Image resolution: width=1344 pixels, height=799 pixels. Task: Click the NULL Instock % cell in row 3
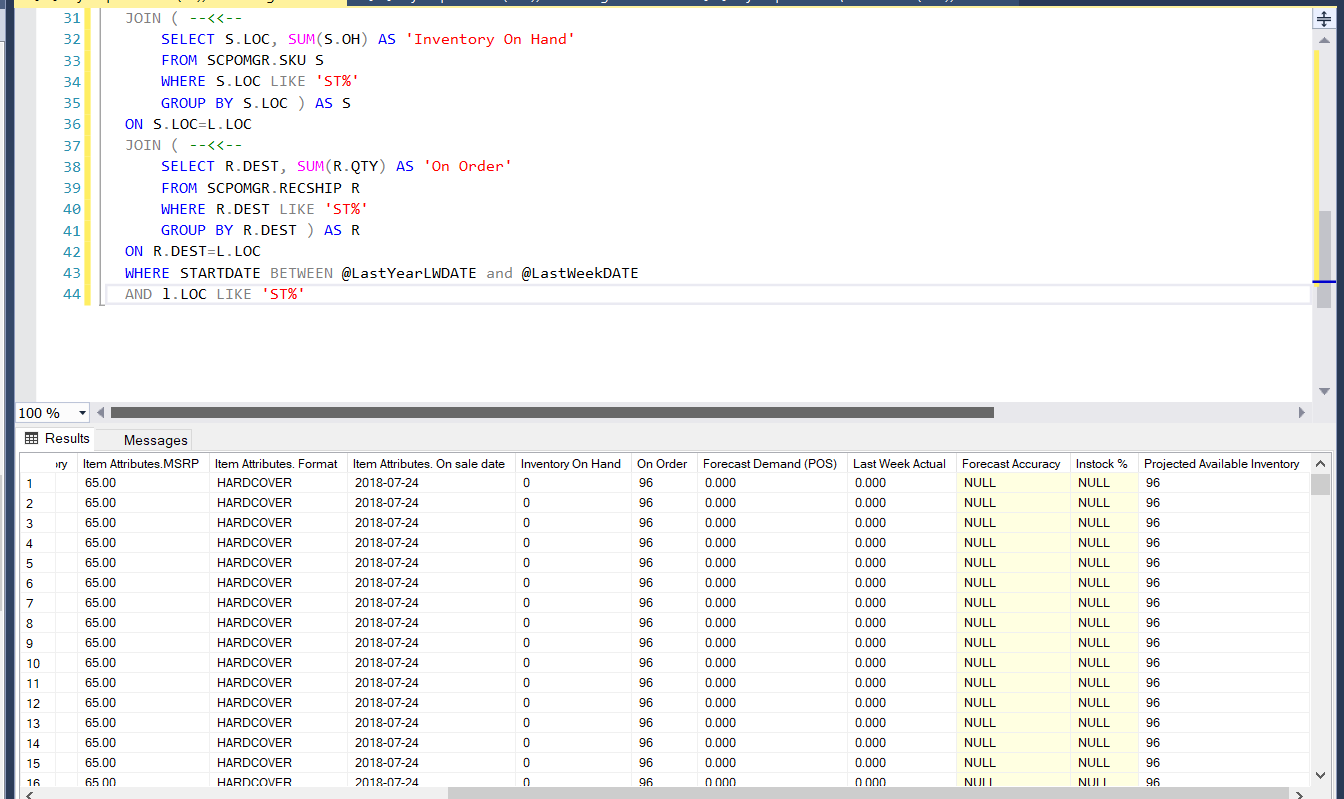(1102, 523)
